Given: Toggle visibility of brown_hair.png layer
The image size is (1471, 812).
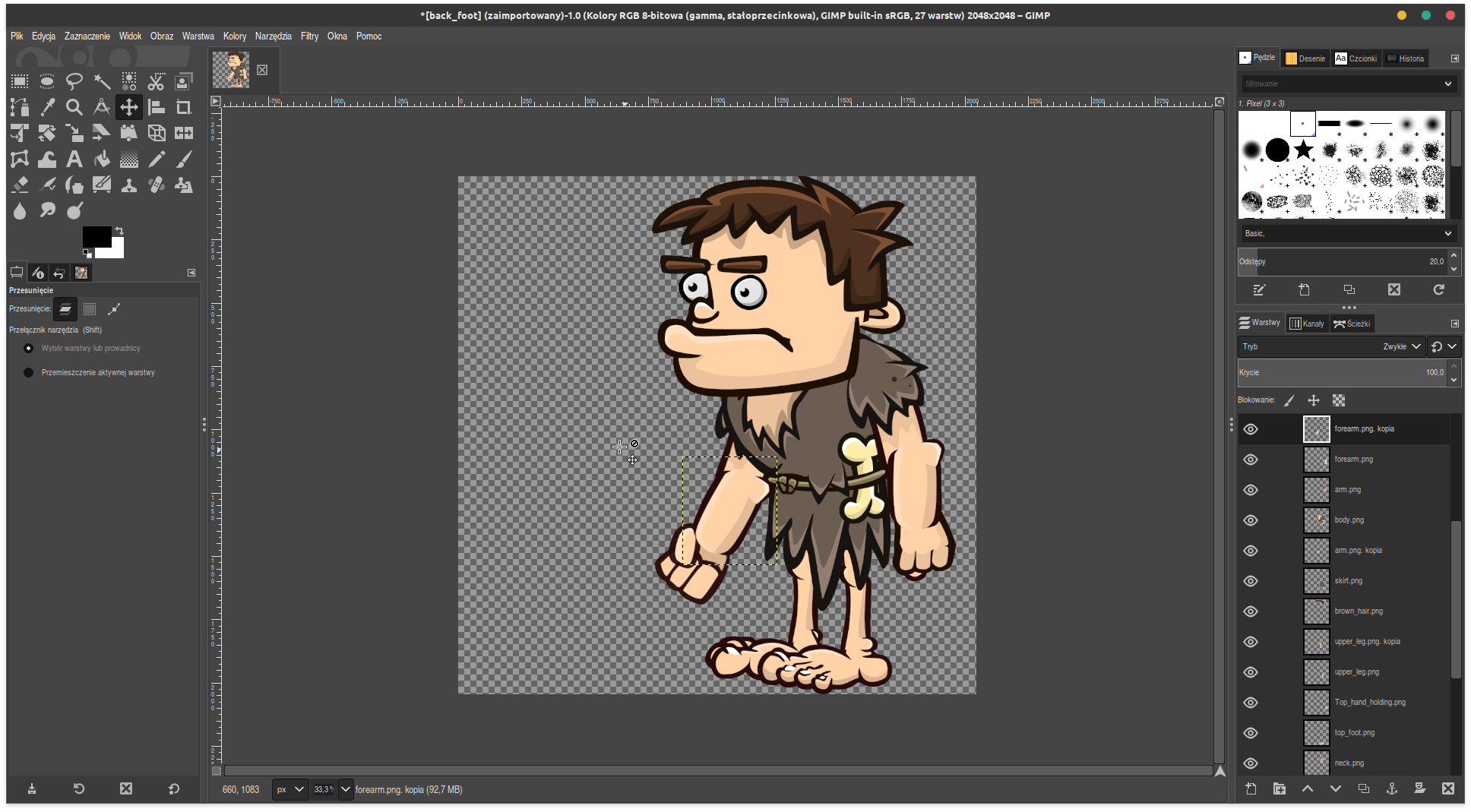Looking at the screenshot, I should coord(1251,611).
